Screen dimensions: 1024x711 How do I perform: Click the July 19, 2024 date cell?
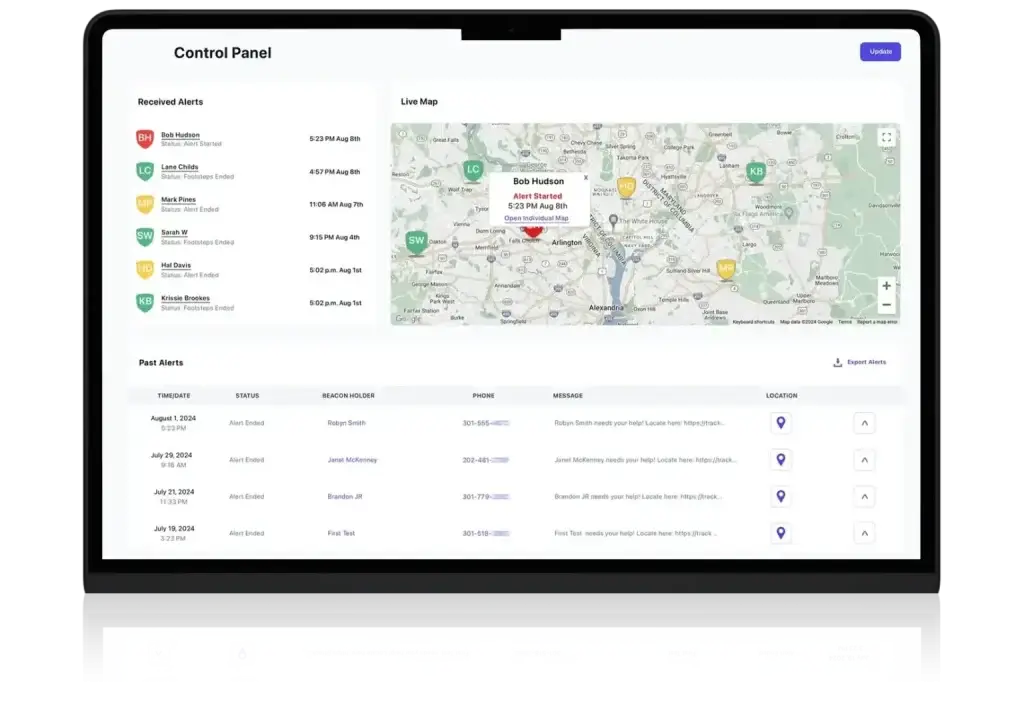click(x=174, y=533)
